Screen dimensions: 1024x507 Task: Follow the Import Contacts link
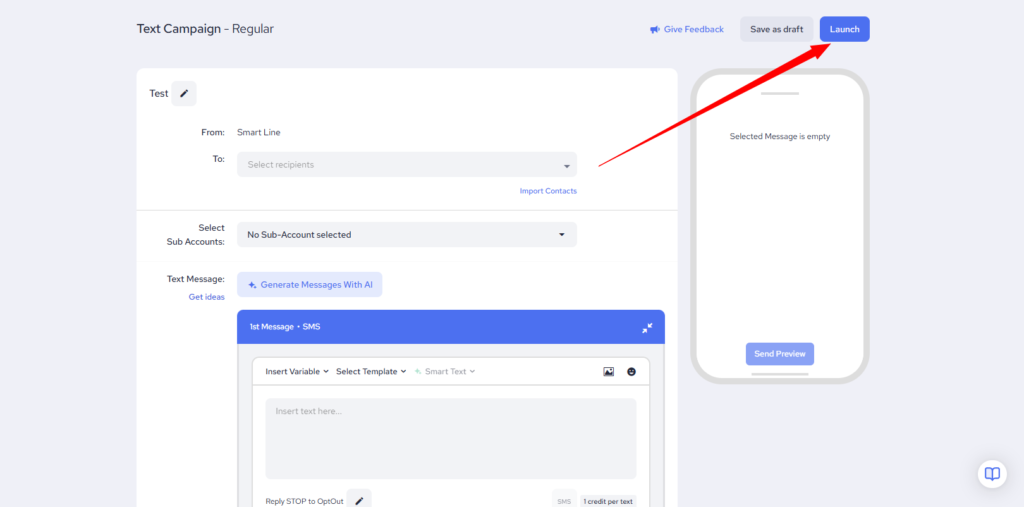[548, 191]
